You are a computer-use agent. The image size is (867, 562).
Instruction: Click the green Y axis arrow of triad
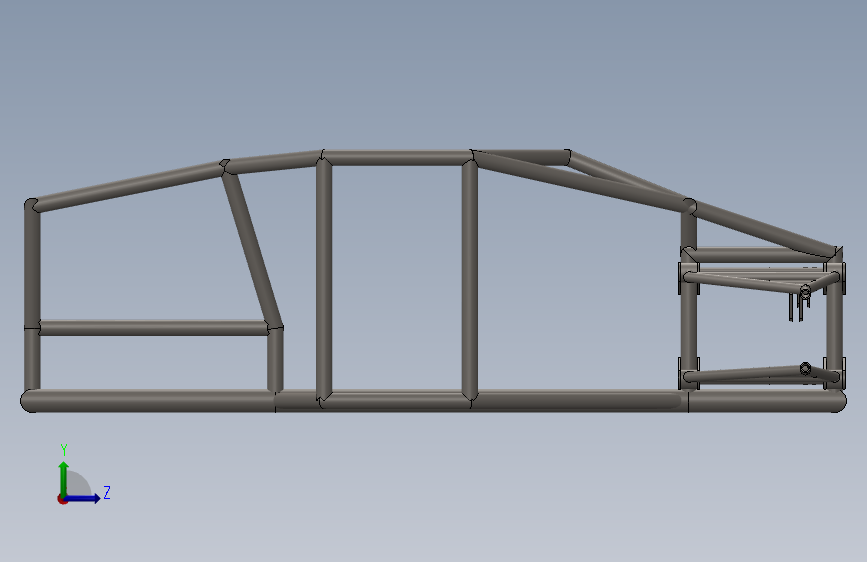coord(64,479)
